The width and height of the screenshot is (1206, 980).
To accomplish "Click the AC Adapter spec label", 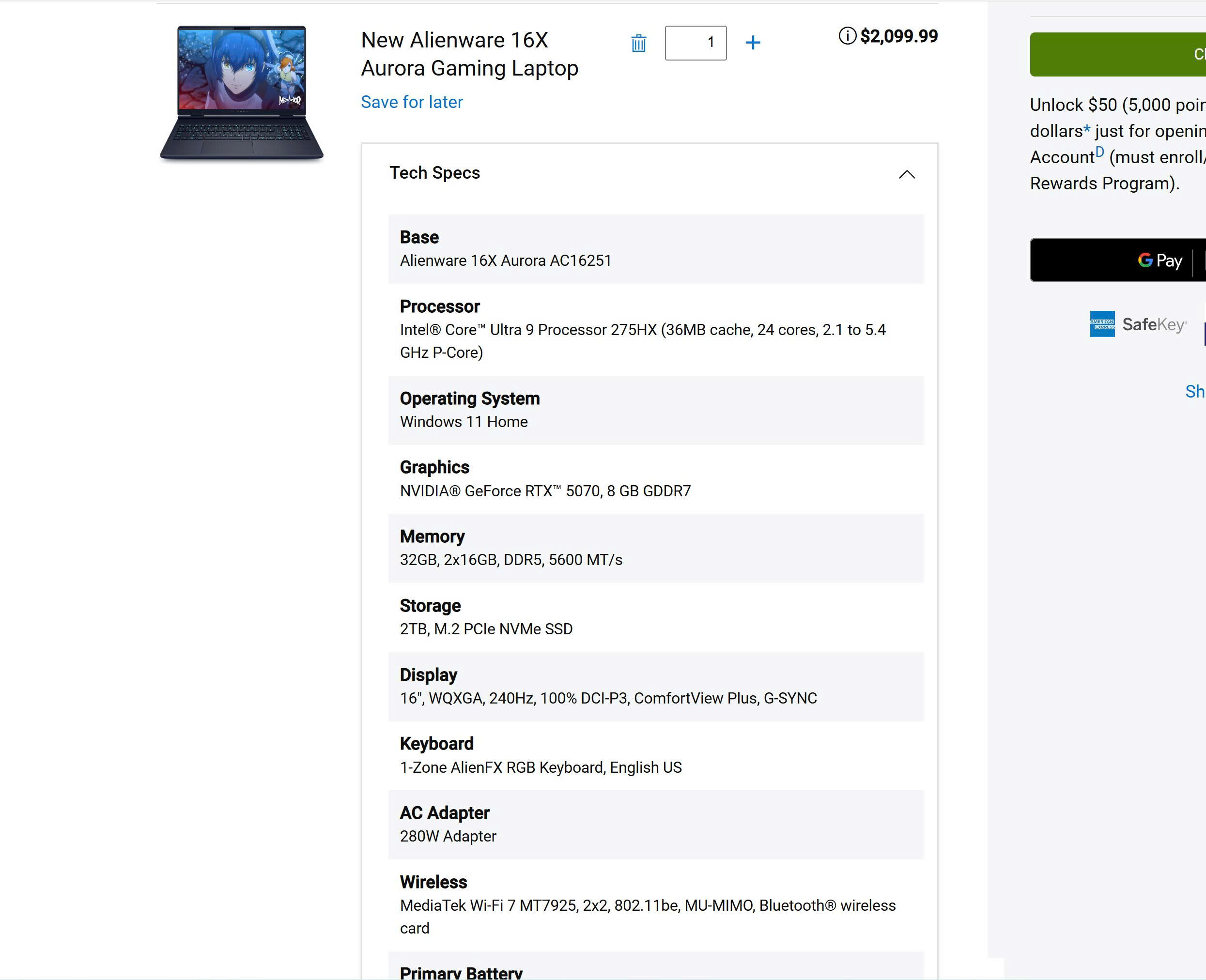I will (444, 813).
